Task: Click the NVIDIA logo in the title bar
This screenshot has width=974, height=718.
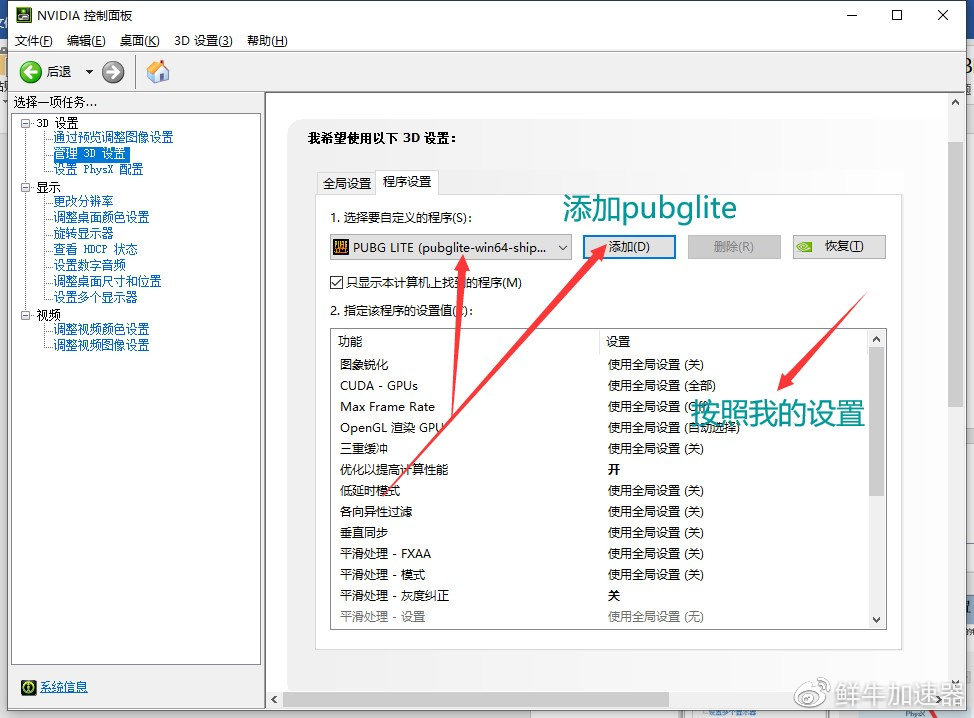Action: [x=25, y=15]
